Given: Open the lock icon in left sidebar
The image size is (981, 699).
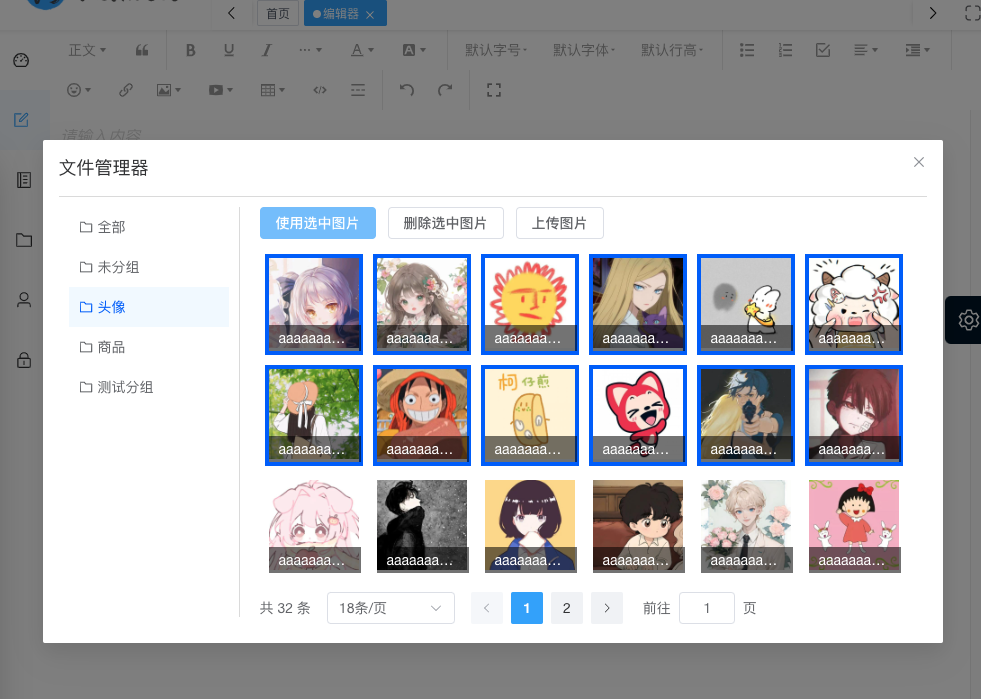Looking at the screenshot, I should [x=24, y=360].
